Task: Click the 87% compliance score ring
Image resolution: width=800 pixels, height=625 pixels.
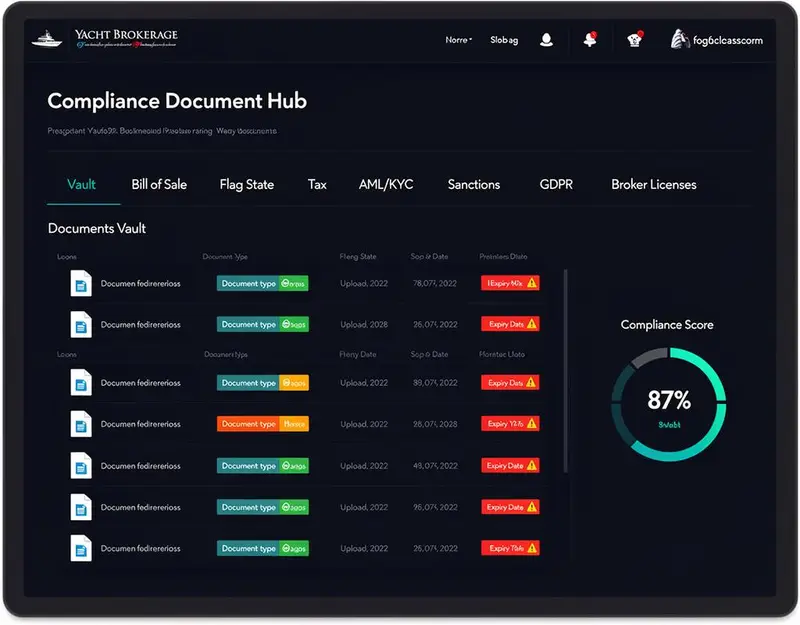Action: coord(668,405)
